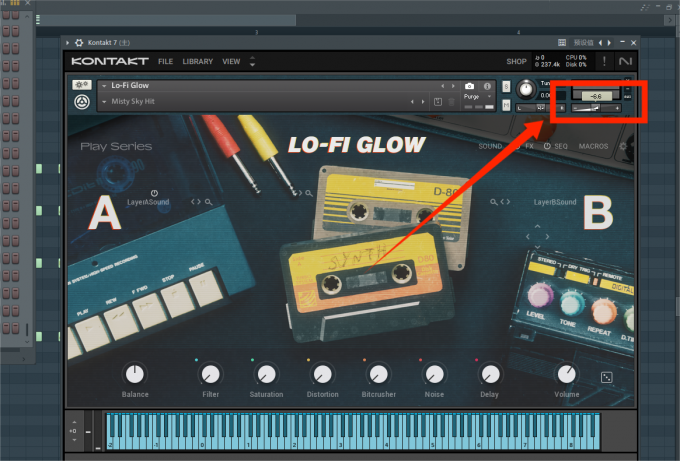Go to the next instrument from Lo-Fi Glow

[453, 86]
